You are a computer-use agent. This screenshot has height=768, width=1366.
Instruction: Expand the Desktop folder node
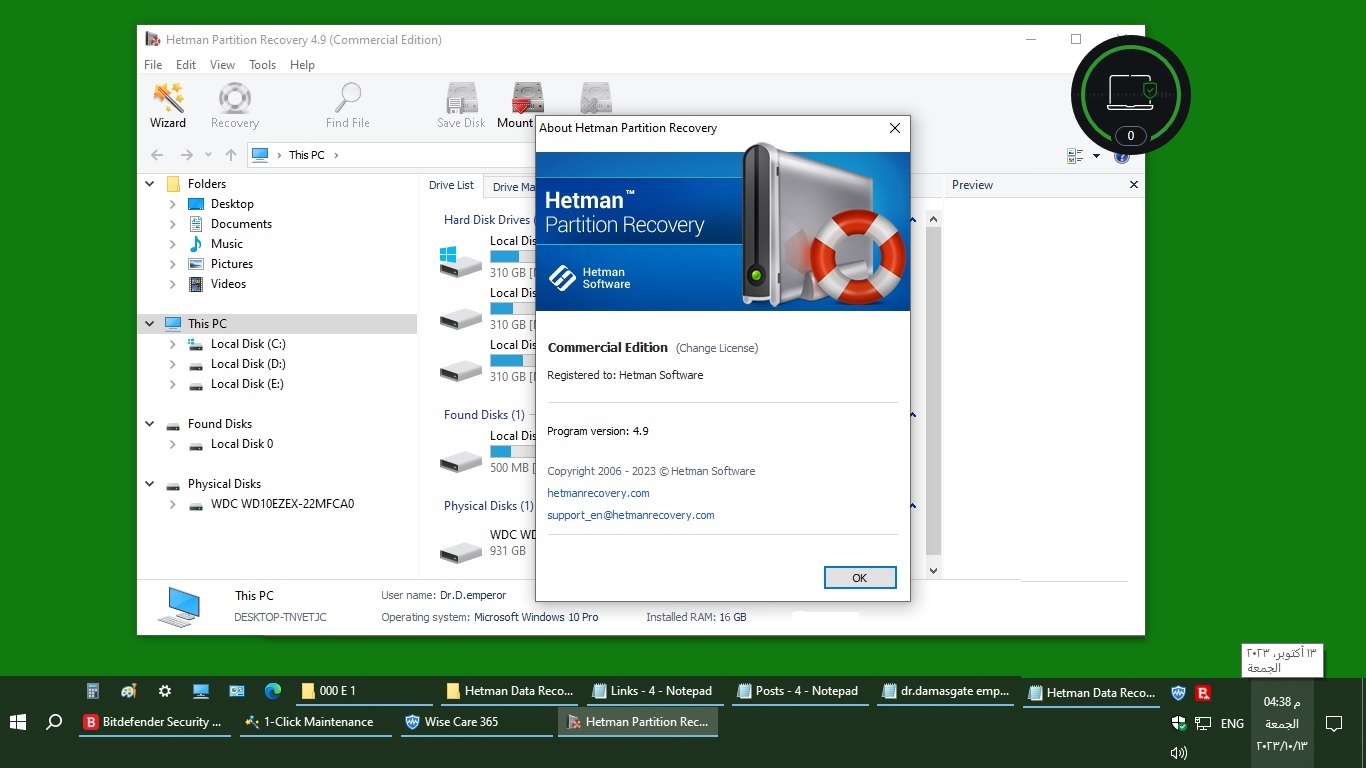pyautogui.click(x=173, y=204)
